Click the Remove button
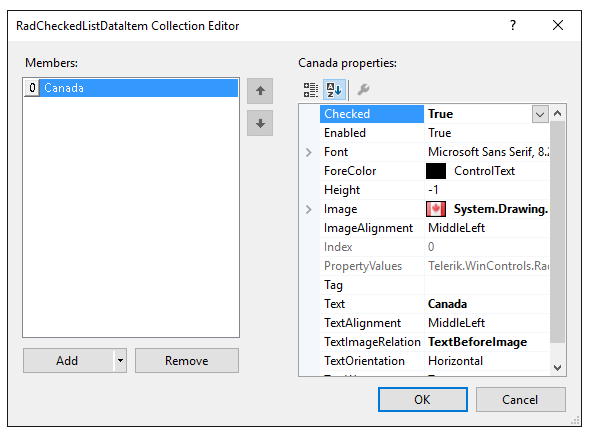Screen dimensions: 595x437 187,360
